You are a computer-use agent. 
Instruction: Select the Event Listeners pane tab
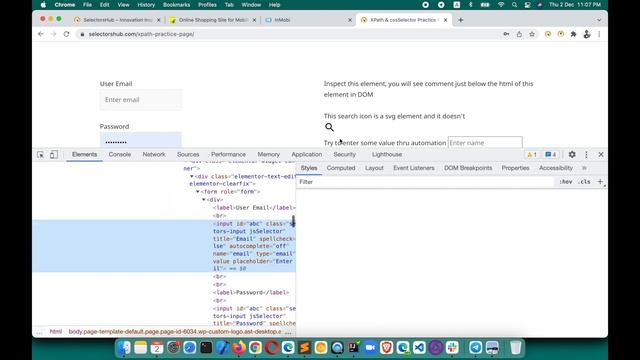click(414, 168)
